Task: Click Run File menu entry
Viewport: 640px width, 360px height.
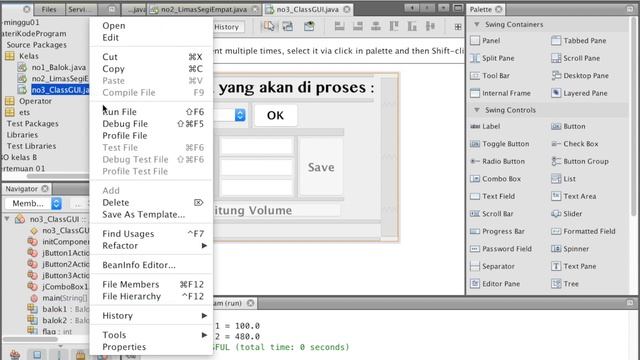Action: point(151,112)
